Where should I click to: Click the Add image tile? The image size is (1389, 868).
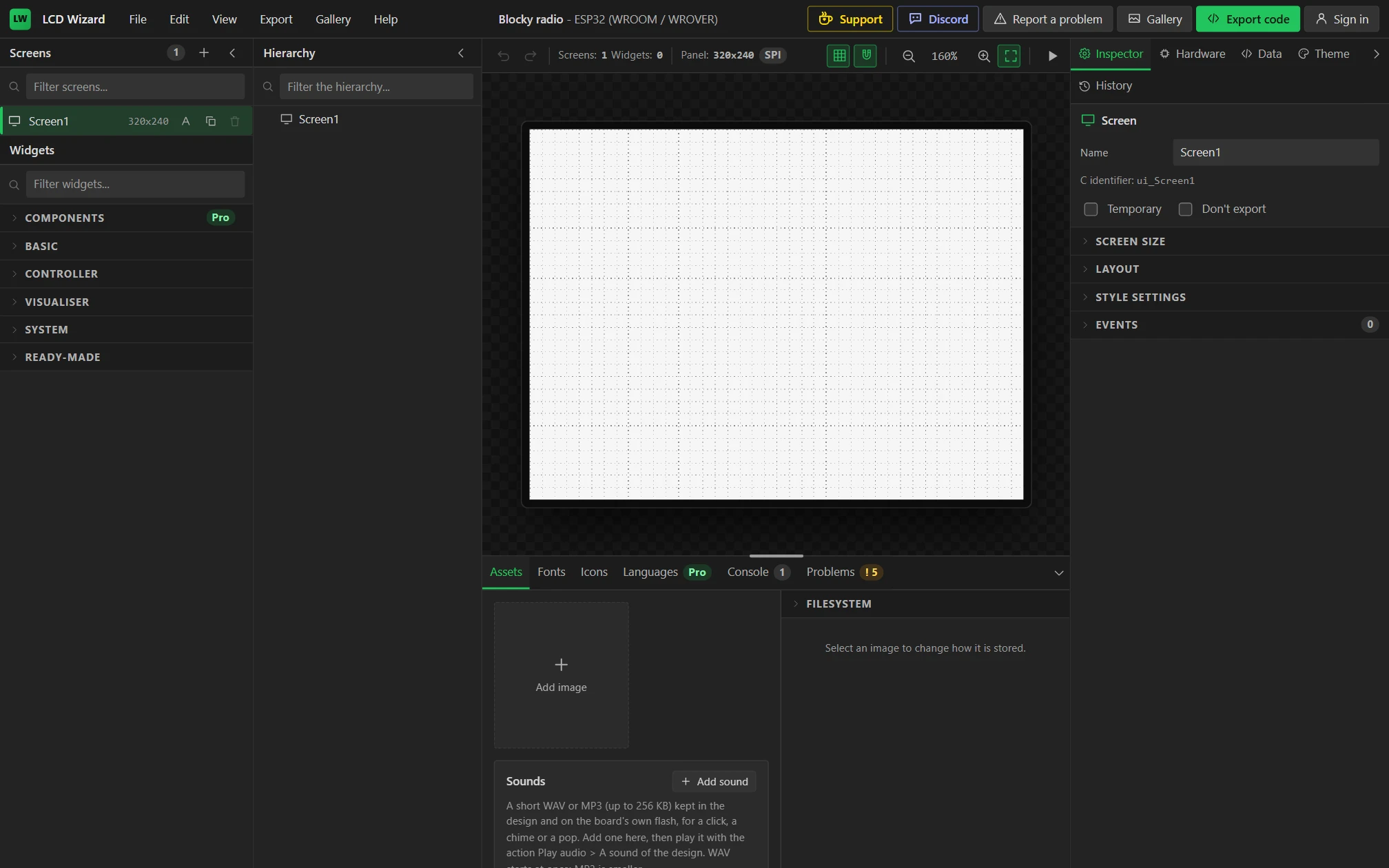pyautogui.click(x=561, y=675)
